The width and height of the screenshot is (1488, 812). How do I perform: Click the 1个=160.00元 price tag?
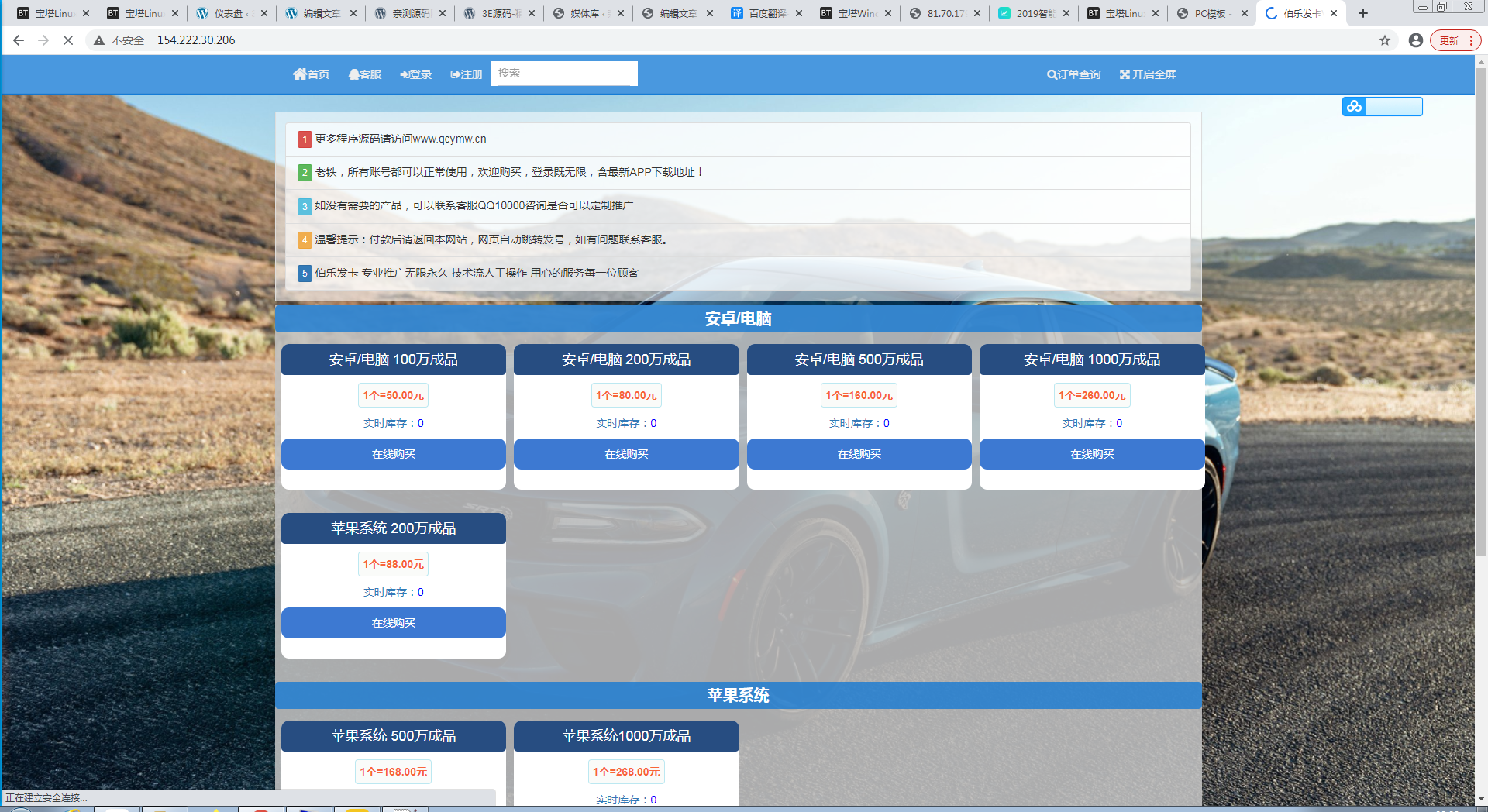click(x=859, y=395)
